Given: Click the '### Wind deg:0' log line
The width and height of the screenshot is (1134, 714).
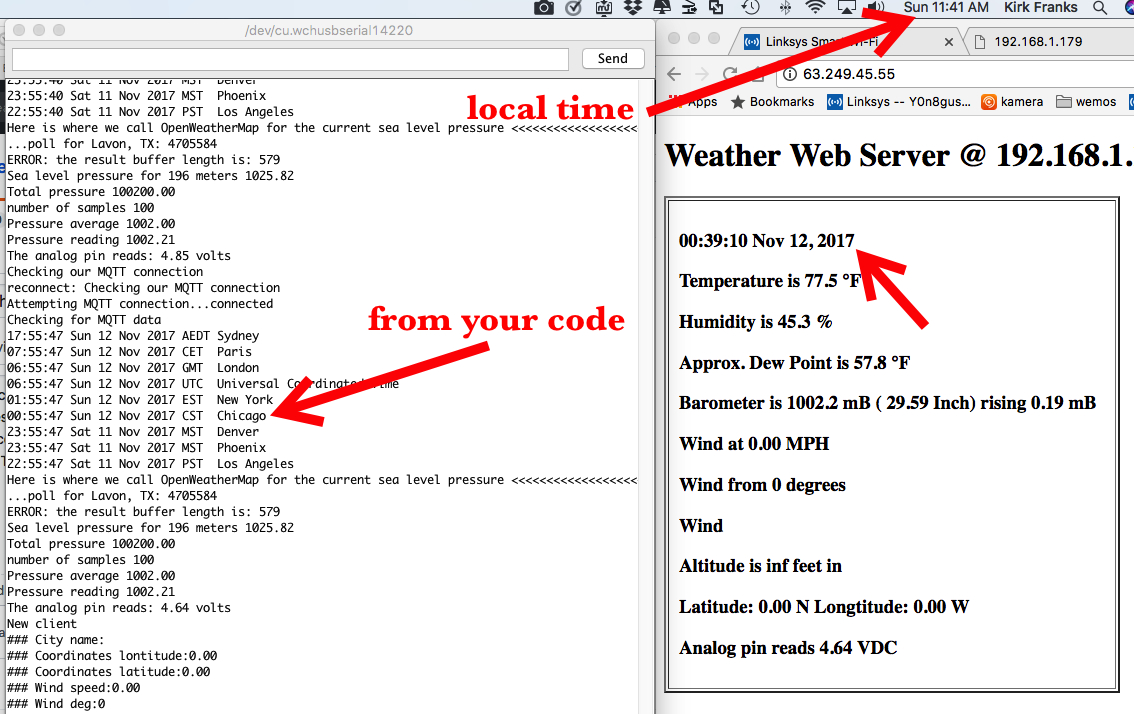Looking at the screenshot, I should (56, 703).
